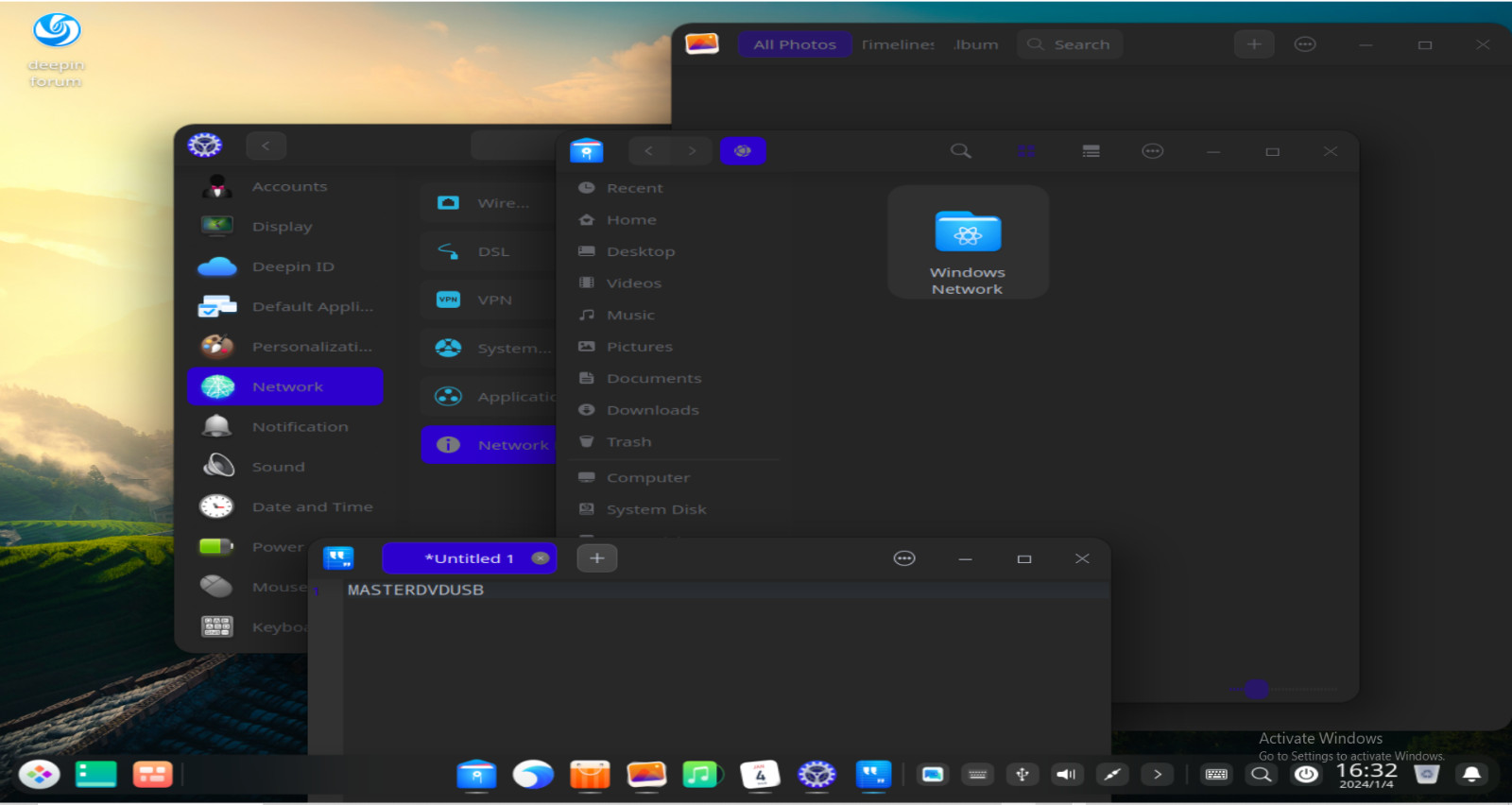1512x805 pixels.
Task: Open the Text Editor dock icon
Action: (873, 775)
